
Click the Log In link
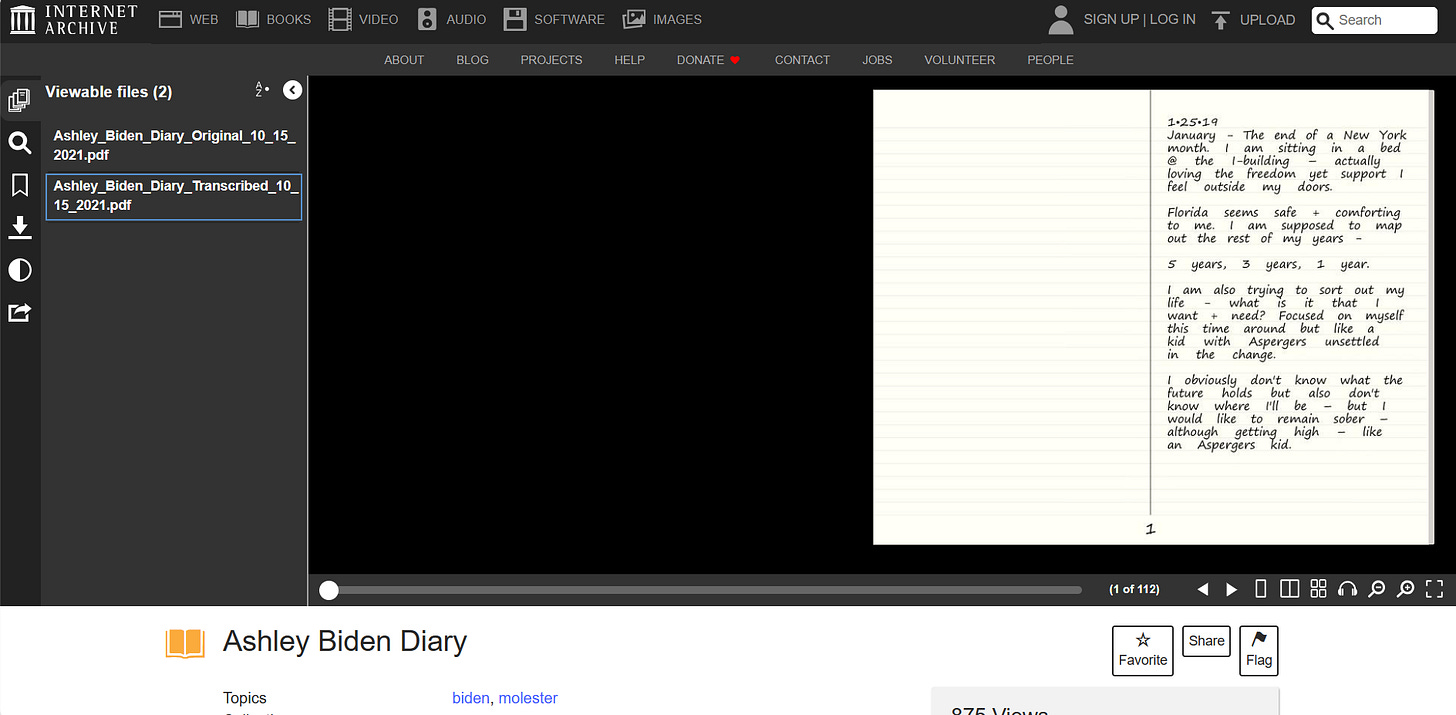(x=1173, y=19)
